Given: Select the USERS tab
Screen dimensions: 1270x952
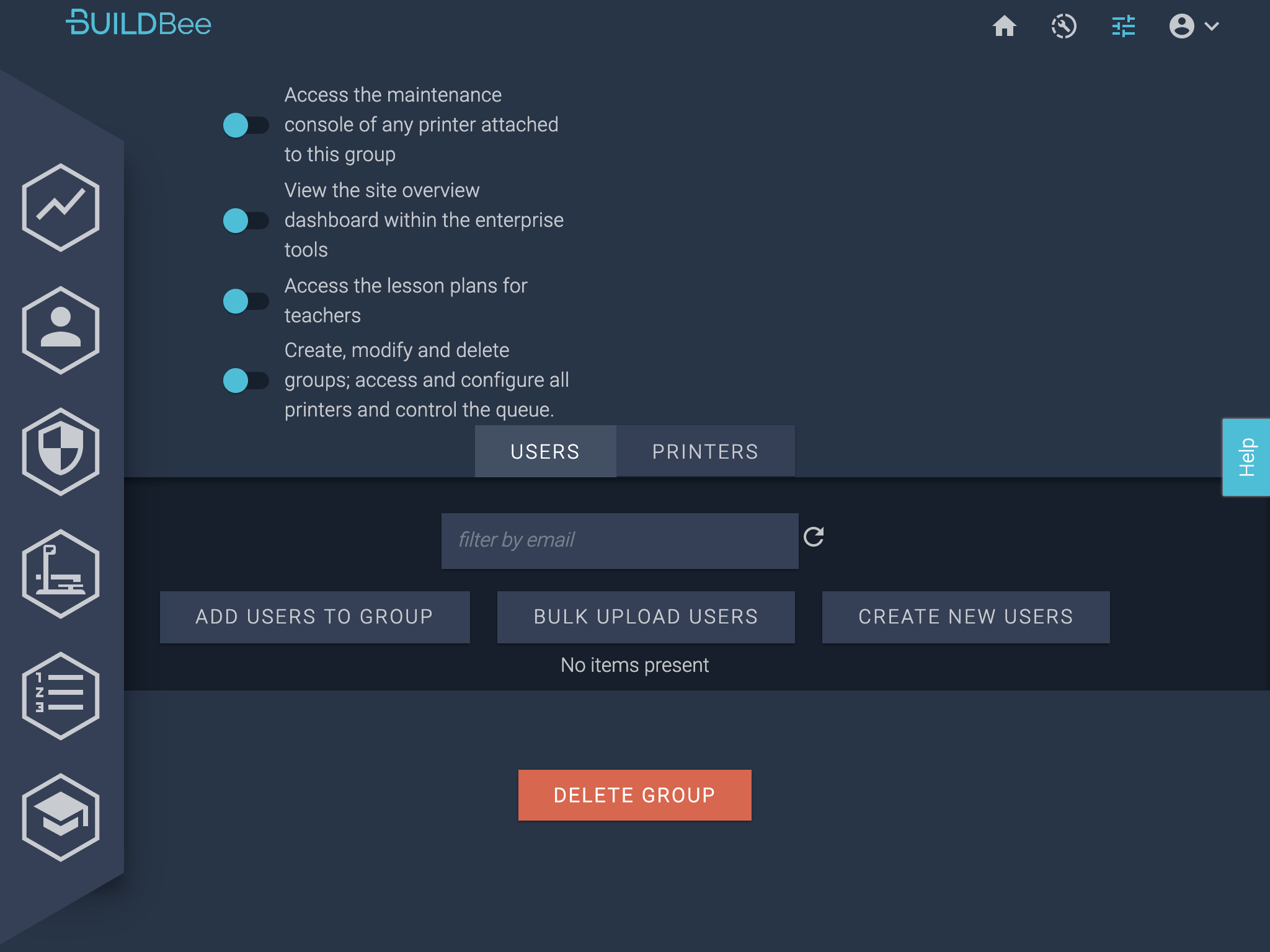Looking at the screenshot, I should pos(544,450).
